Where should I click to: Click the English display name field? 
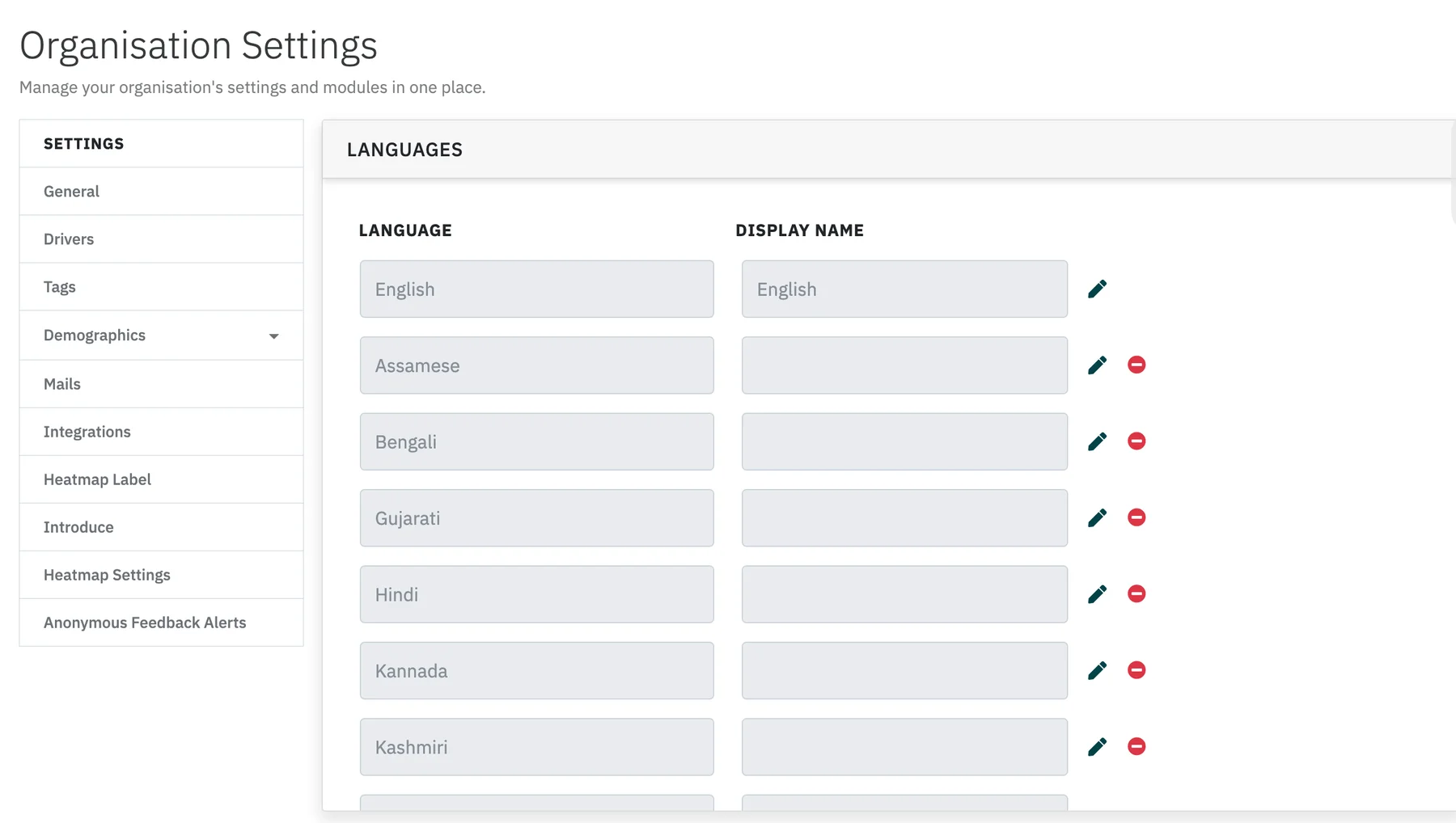(904, 289)
